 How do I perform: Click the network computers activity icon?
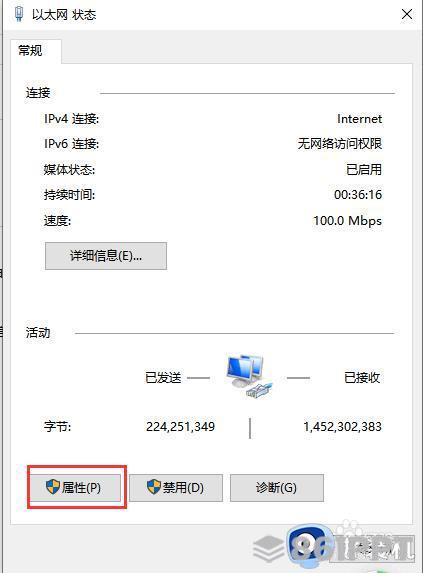tap(249, 376)
